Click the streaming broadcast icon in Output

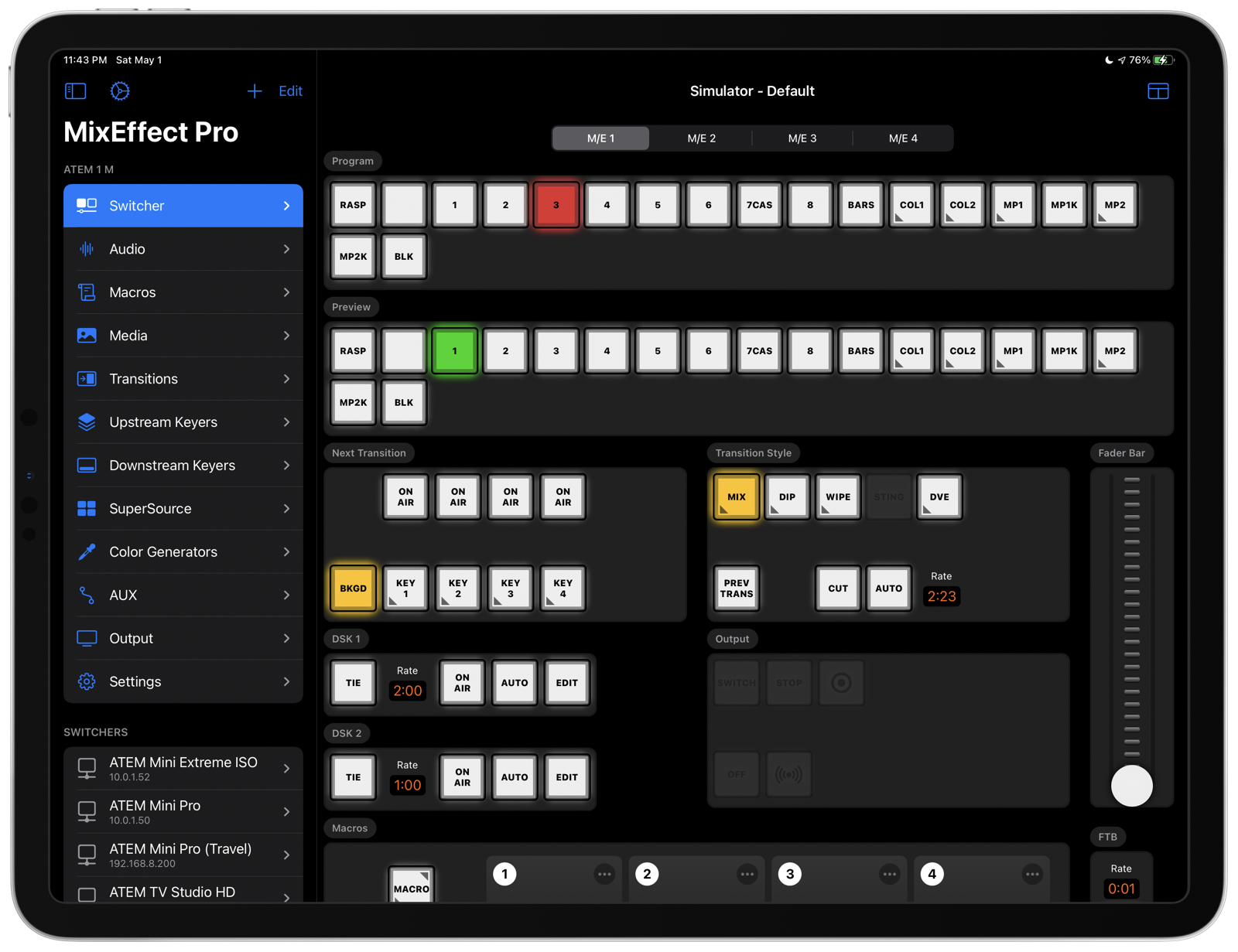click(788, 774)
